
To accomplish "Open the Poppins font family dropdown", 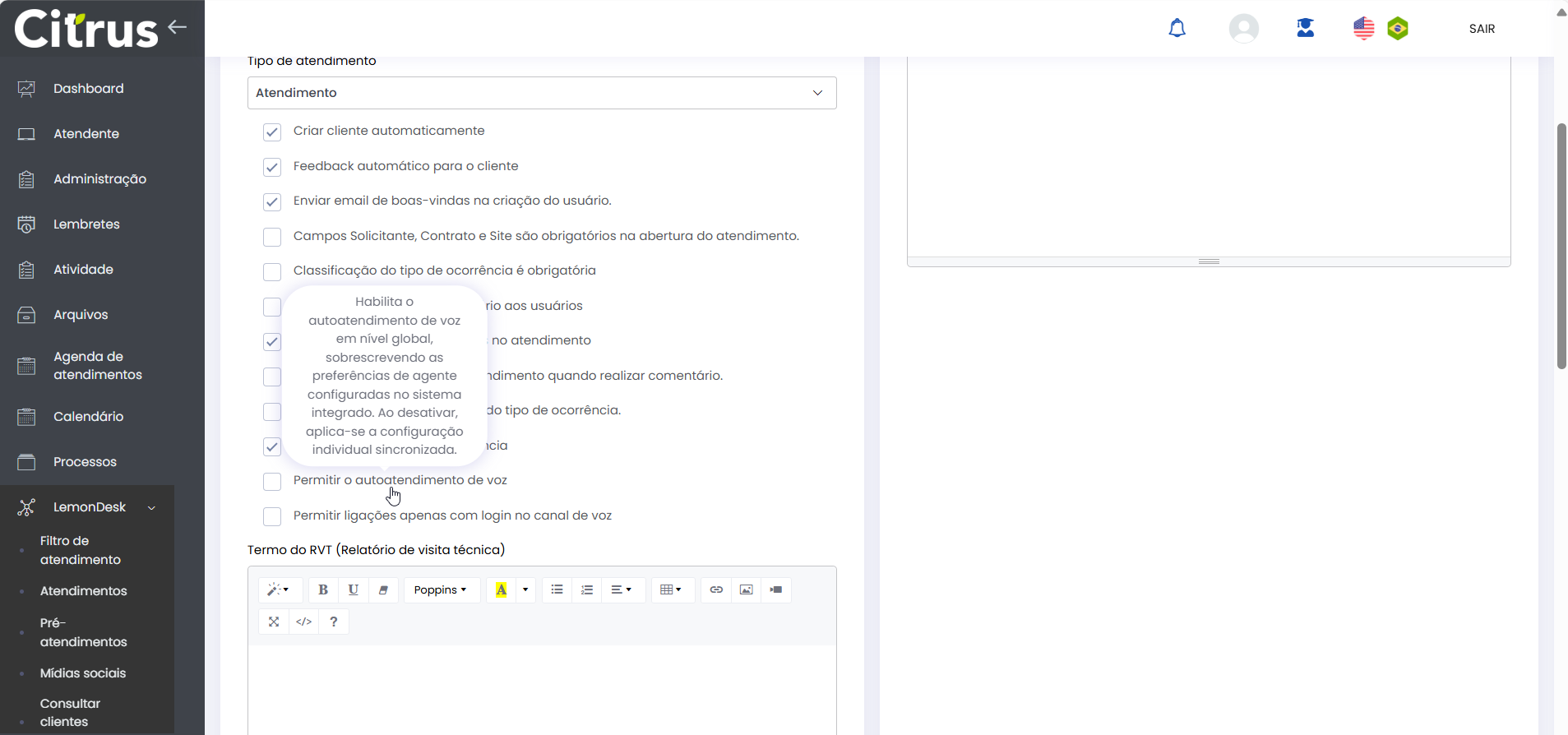I will [x=441, y=589].
